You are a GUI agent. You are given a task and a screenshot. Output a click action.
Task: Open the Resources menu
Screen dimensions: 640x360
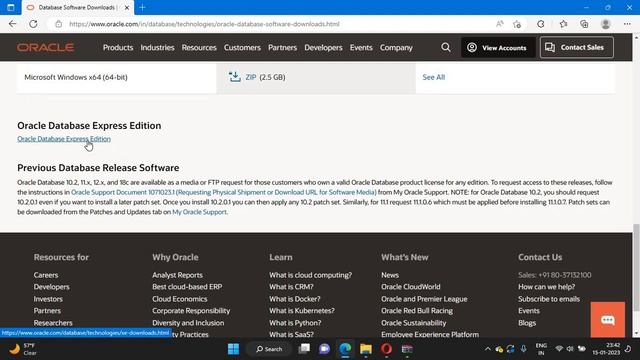click(x=199, y=47)
